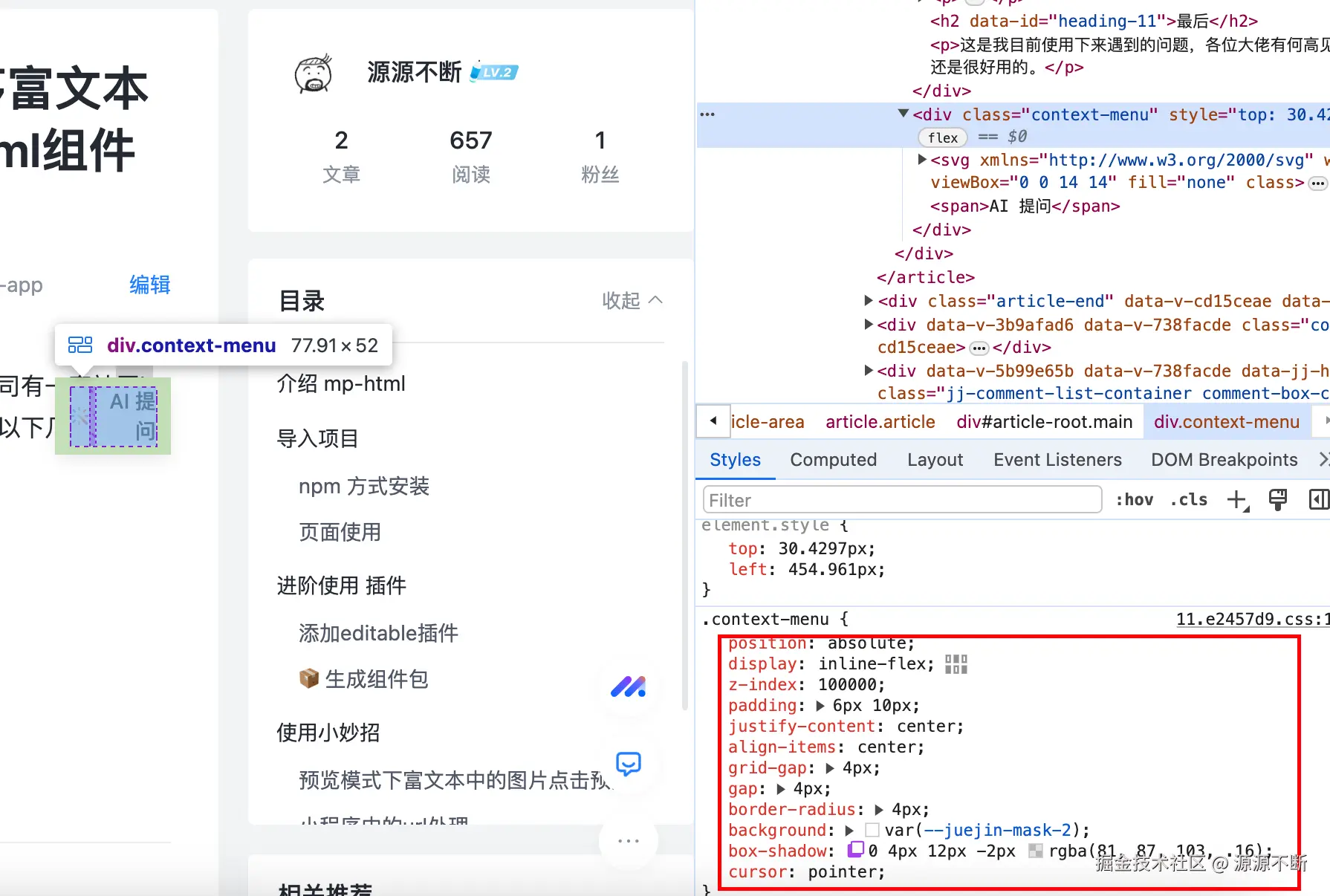
Task: Toggle the .cls class editor button
Action: click(x=1189, y=500)
